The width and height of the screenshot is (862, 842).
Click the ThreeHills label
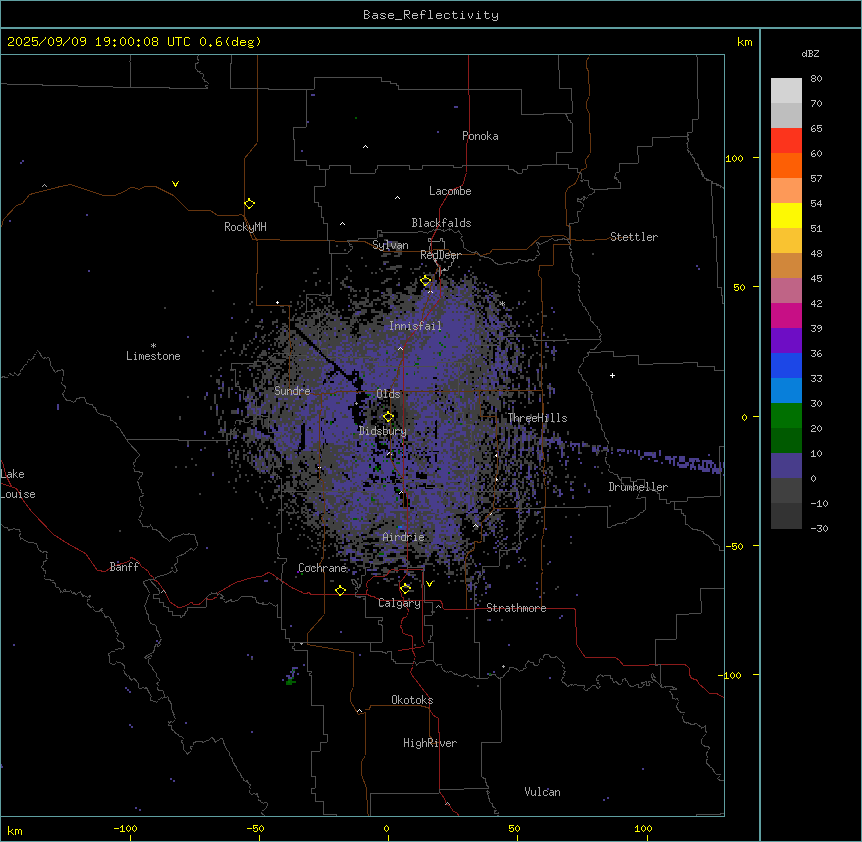(537, 418)
